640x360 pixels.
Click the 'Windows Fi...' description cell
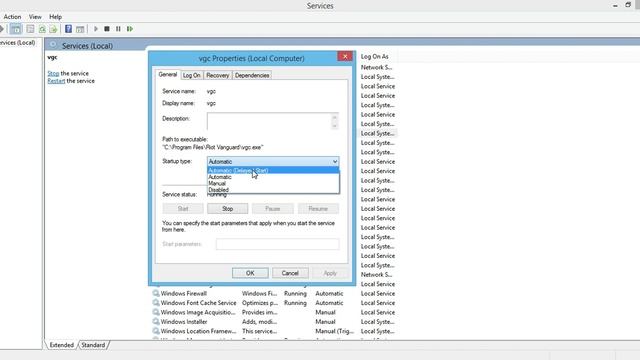tap(260, 293)
